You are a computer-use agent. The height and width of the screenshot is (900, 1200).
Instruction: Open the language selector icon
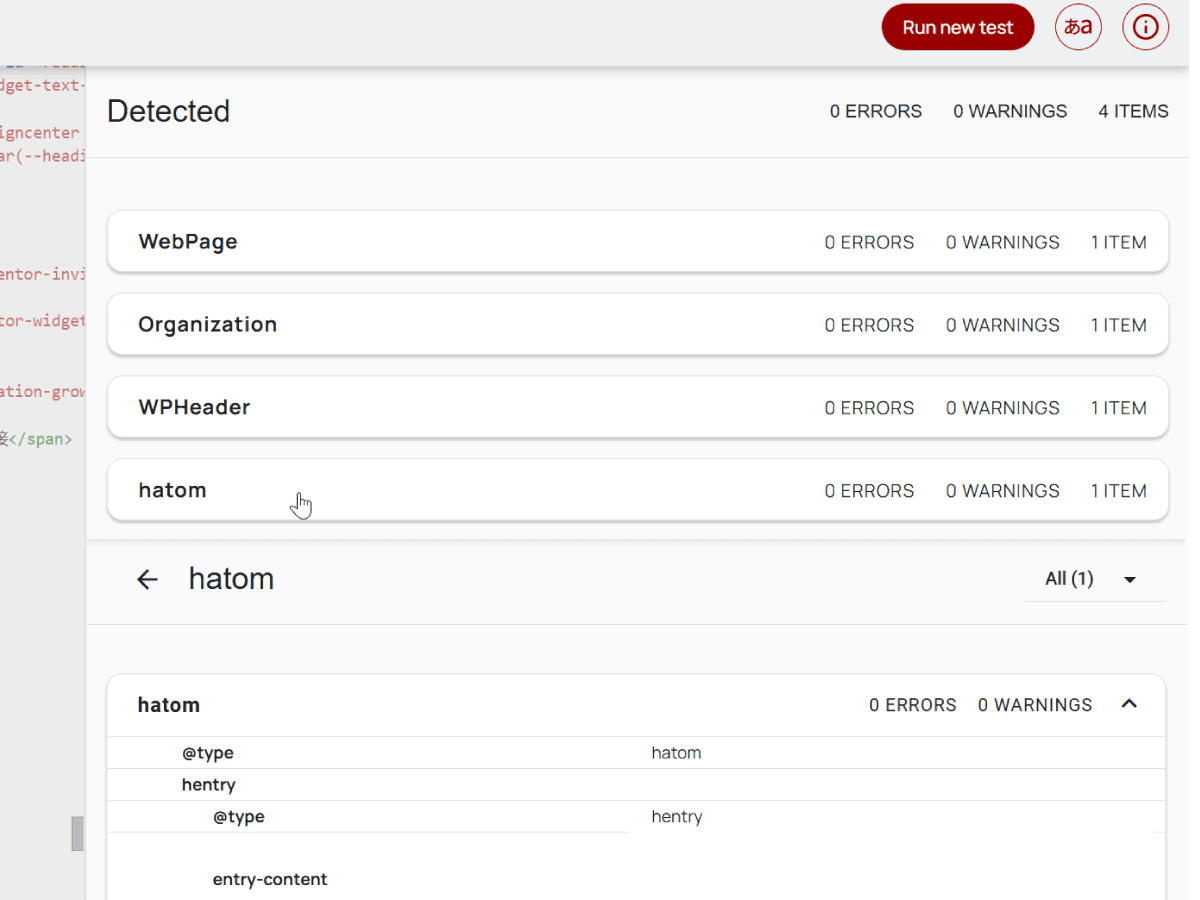1078,27
